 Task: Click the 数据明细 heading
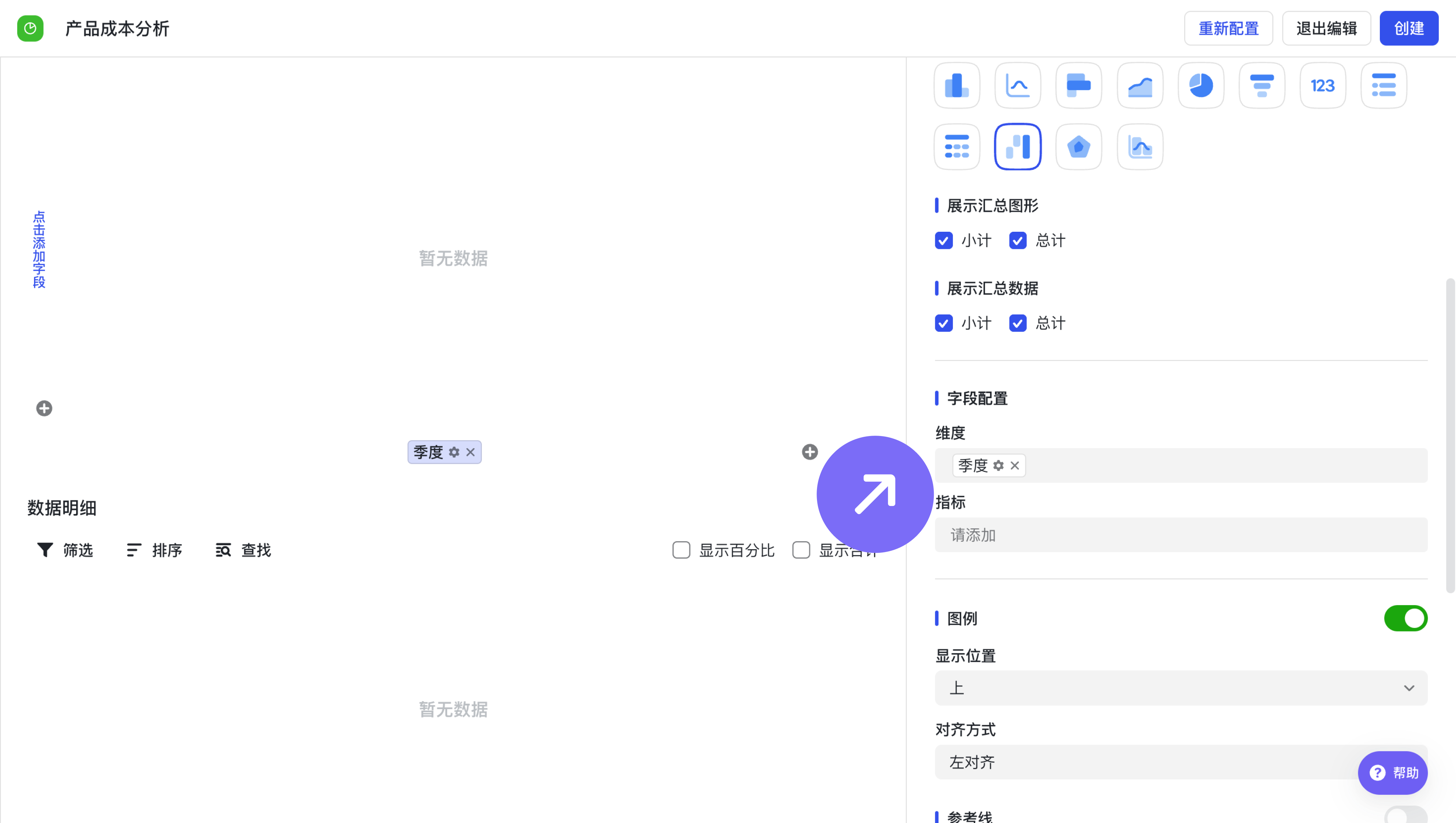[x=62, y=507]
